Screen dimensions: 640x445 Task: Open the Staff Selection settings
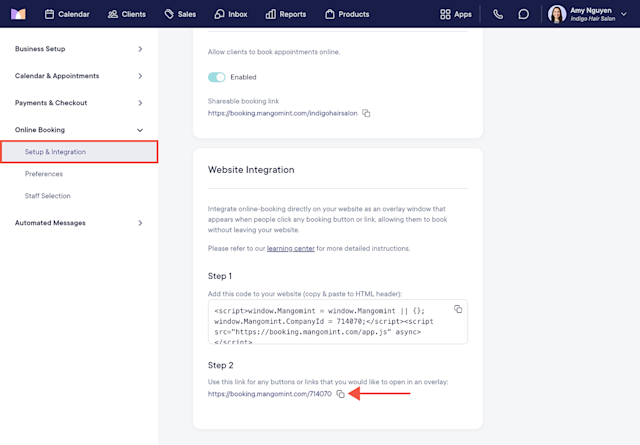pos(47,196)
